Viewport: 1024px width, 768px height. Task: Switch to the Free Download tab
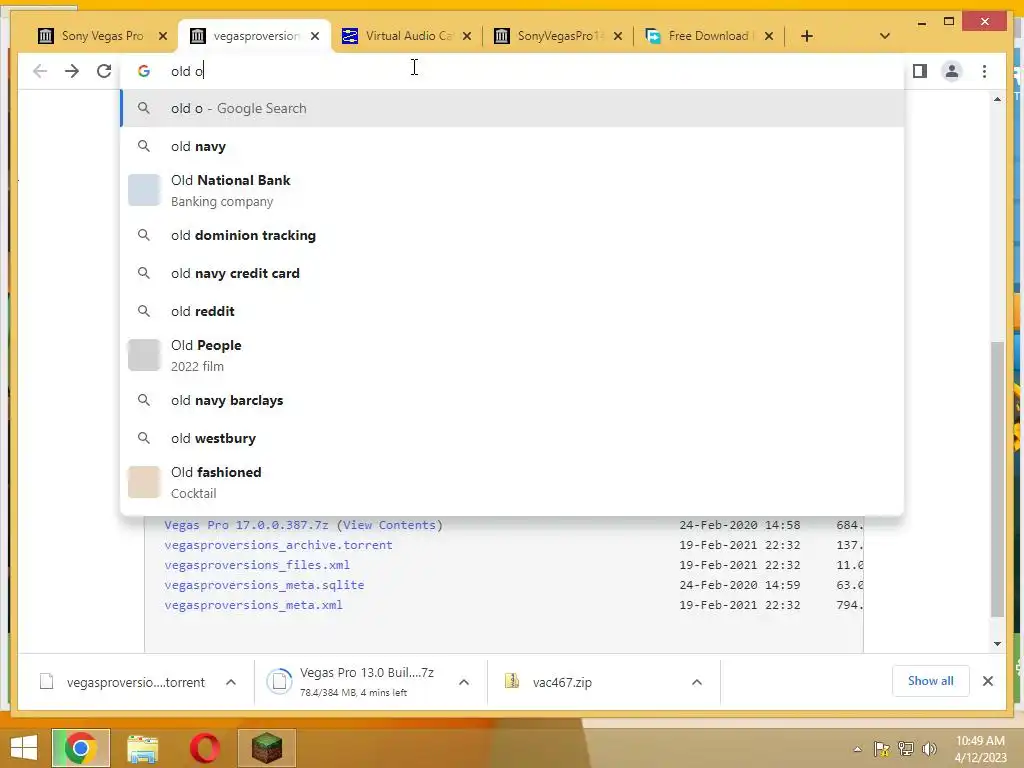709,36
